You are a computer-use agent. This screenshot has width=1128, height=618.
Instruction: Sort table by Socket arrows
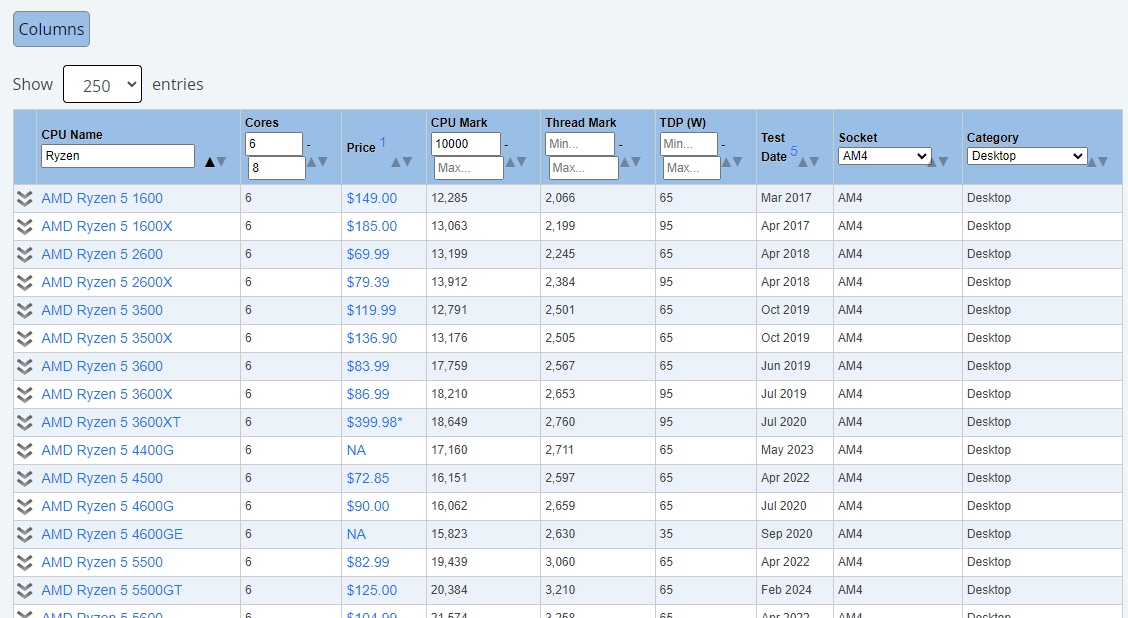click(937, 162)
